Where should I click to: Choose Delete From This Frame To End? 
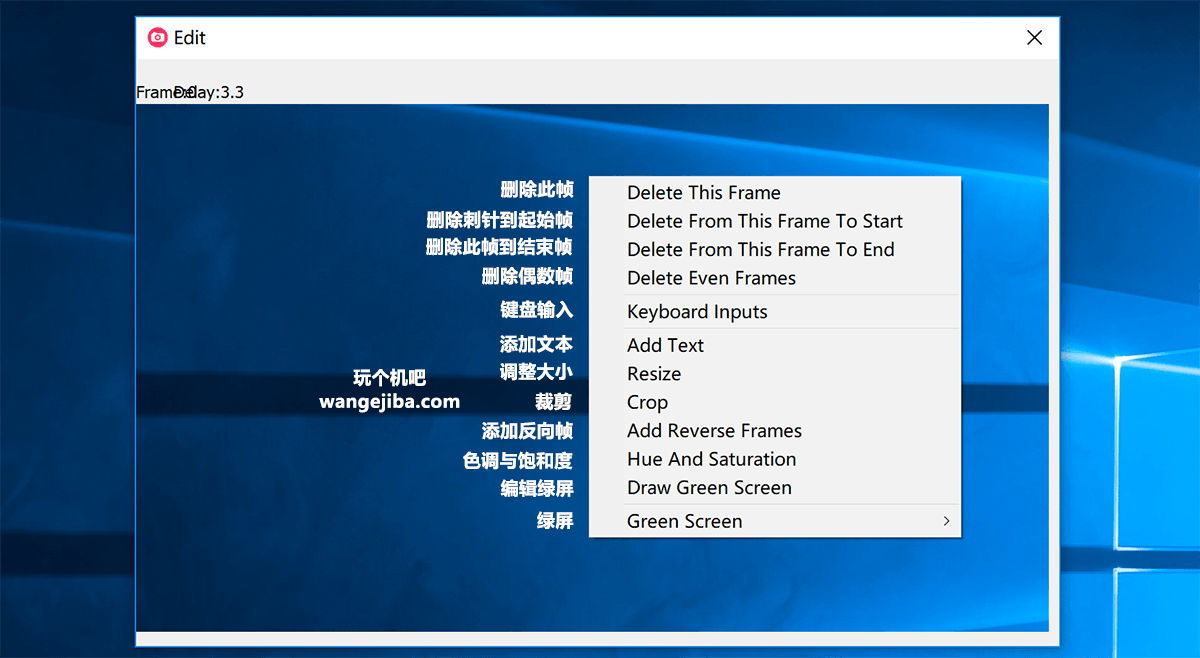point(760,250)
